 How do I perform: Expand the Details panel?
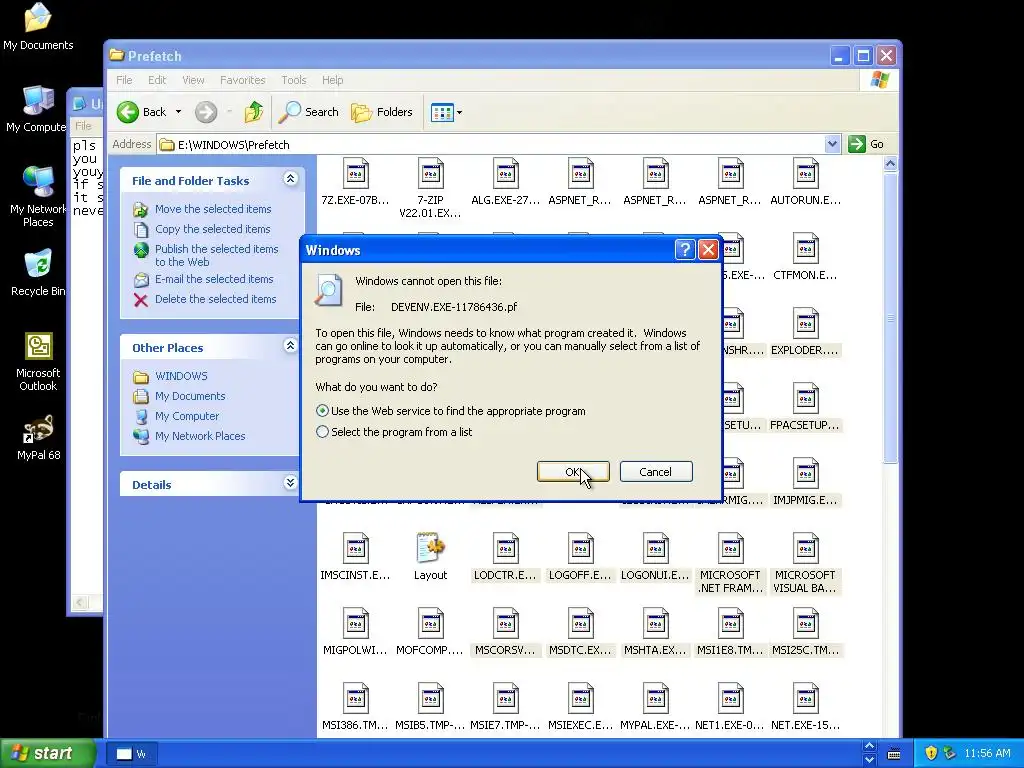pos(291,483)
